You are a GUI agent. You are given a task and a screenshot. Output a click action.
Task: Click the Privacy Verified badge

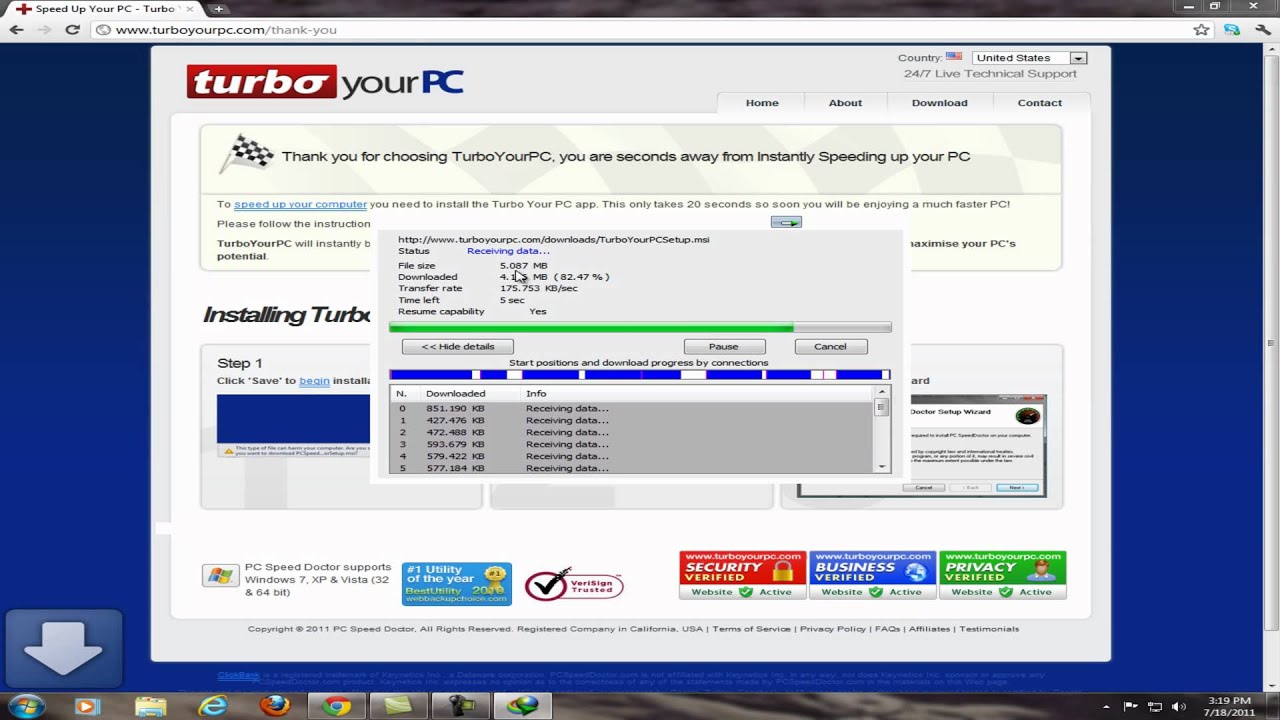1002,575
